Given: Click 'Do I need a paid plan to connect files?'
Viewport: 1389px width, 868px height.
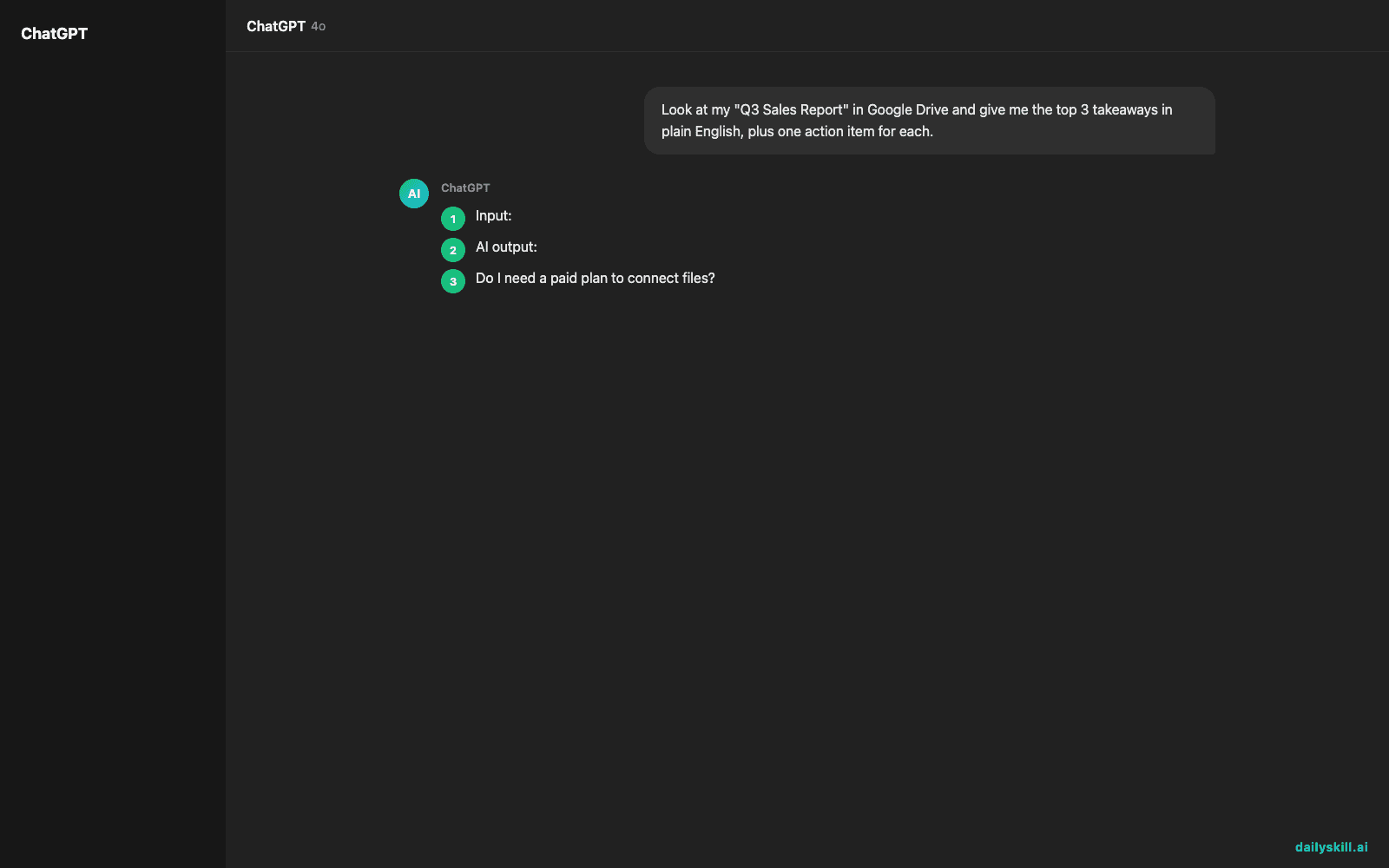Looking at the screenshot, I should (596, 279).
